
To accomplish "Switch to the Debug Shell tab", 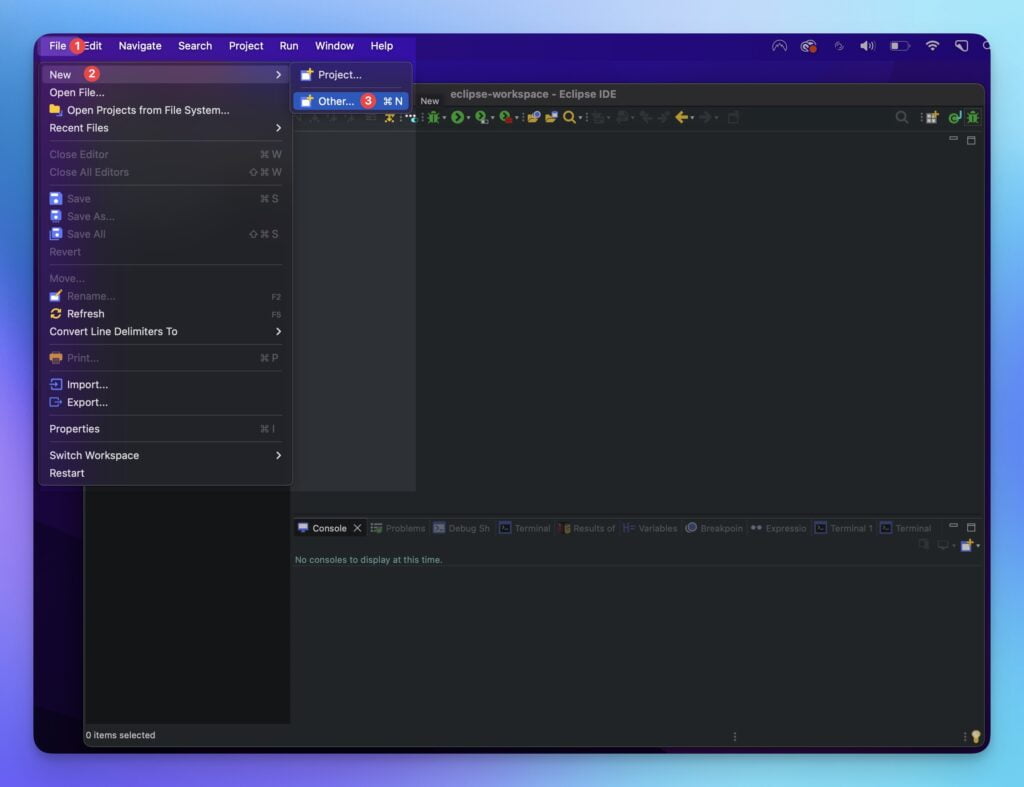I will point(461,528).
